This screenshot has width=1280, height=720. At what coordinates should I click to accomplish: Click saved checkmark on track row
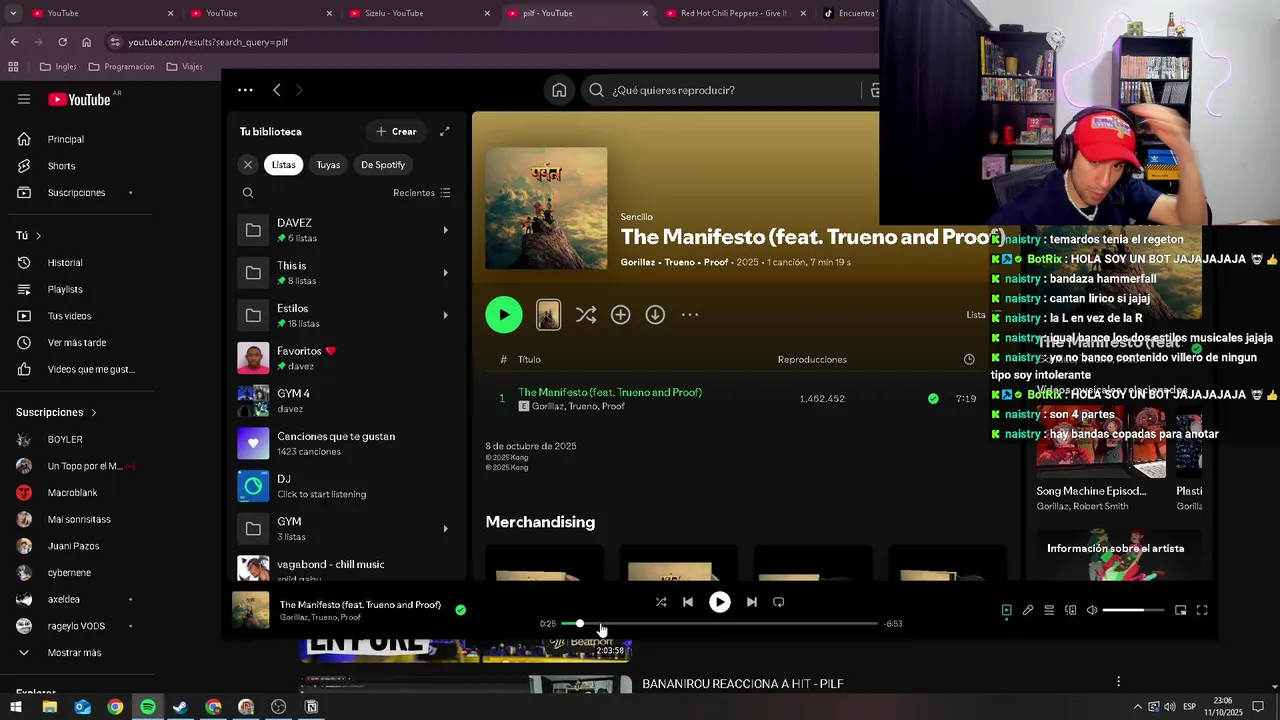coord(933,398)
